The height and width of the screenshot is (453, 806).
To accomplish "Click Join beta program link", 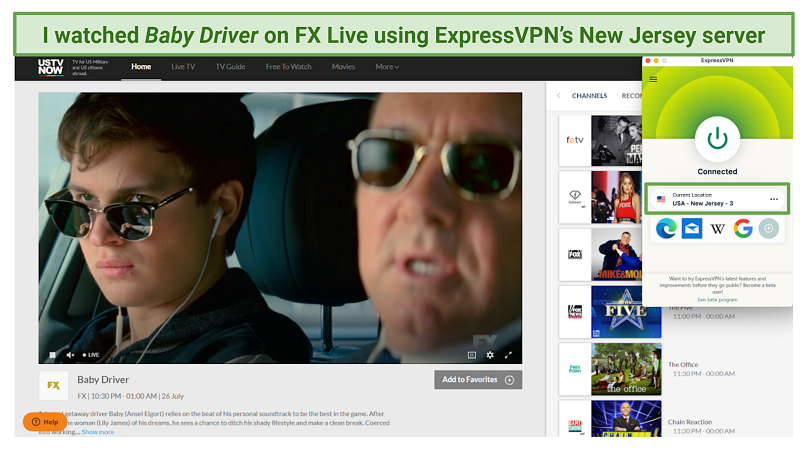I will click(x=717, y=299).
